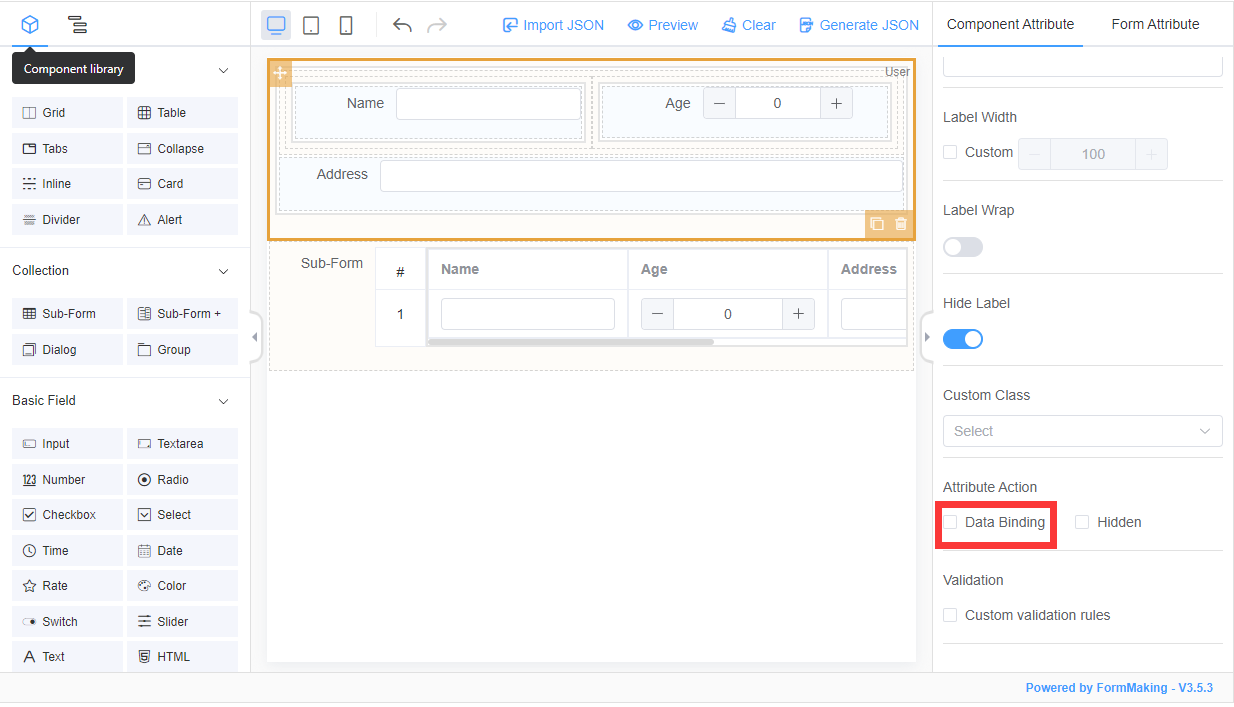Toggle the Hide Label switch off
Screen dimensions: 1234x707
click(x=963, y=339)
